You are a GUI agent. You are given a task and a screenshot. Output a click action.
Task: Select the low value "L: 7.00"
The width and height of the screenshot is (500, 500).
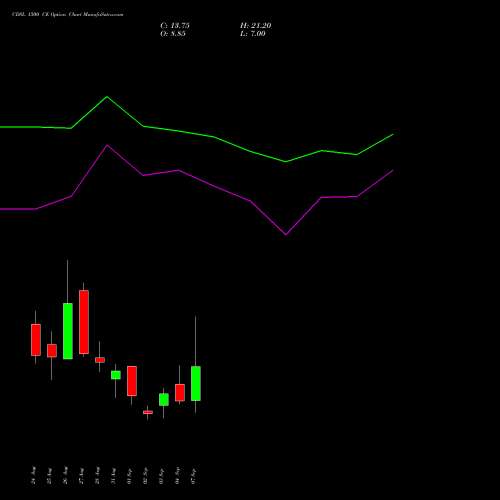(253, 34)
